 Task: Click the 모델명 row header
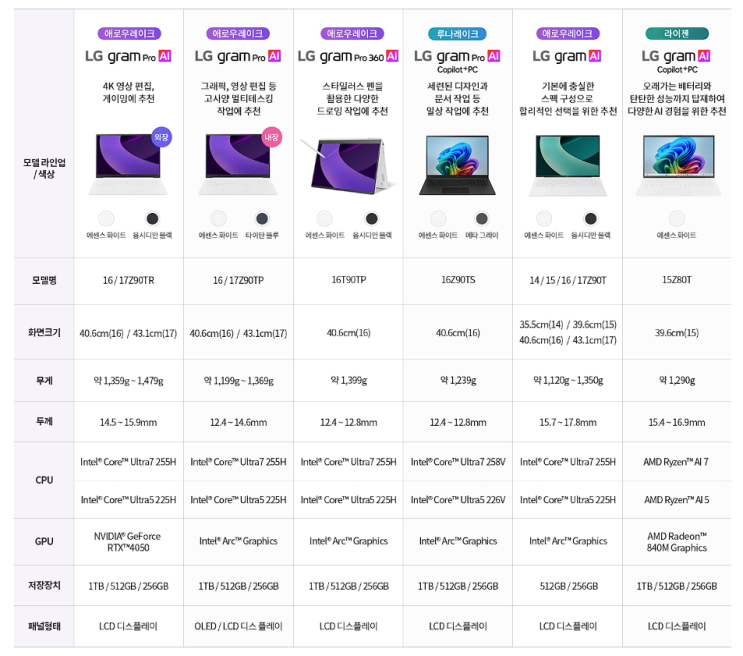(x=44, y=280)
